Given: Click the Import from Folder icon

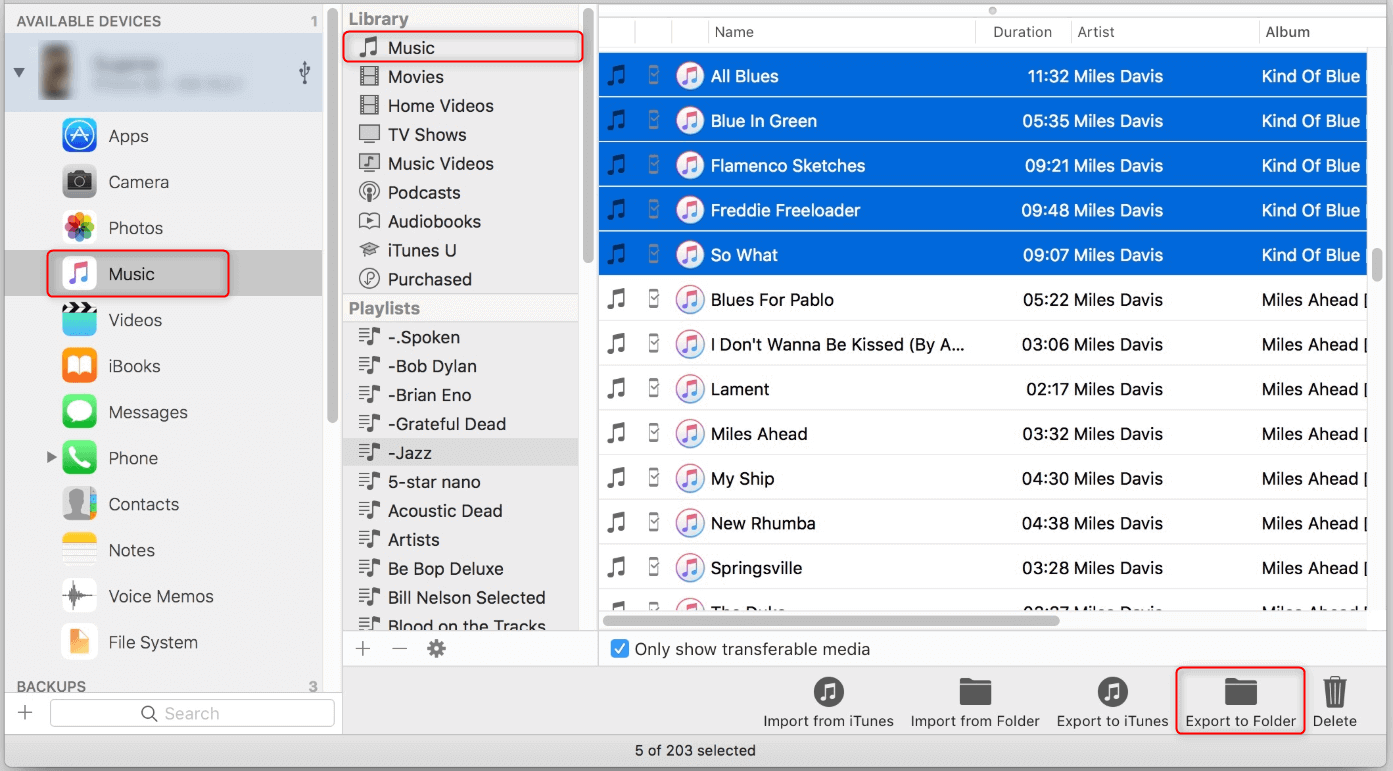Looking at the screenshot, I should tap(974, 692).
